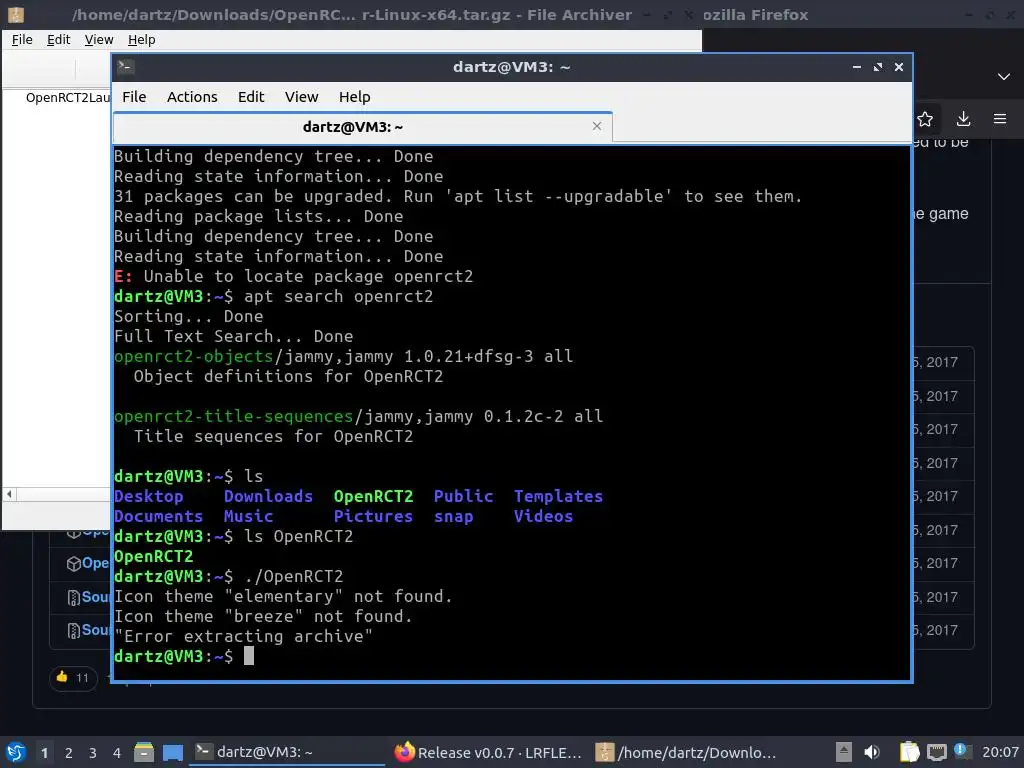Click the 'openrct2-objects' text in terminal

[x=193, y=357]
